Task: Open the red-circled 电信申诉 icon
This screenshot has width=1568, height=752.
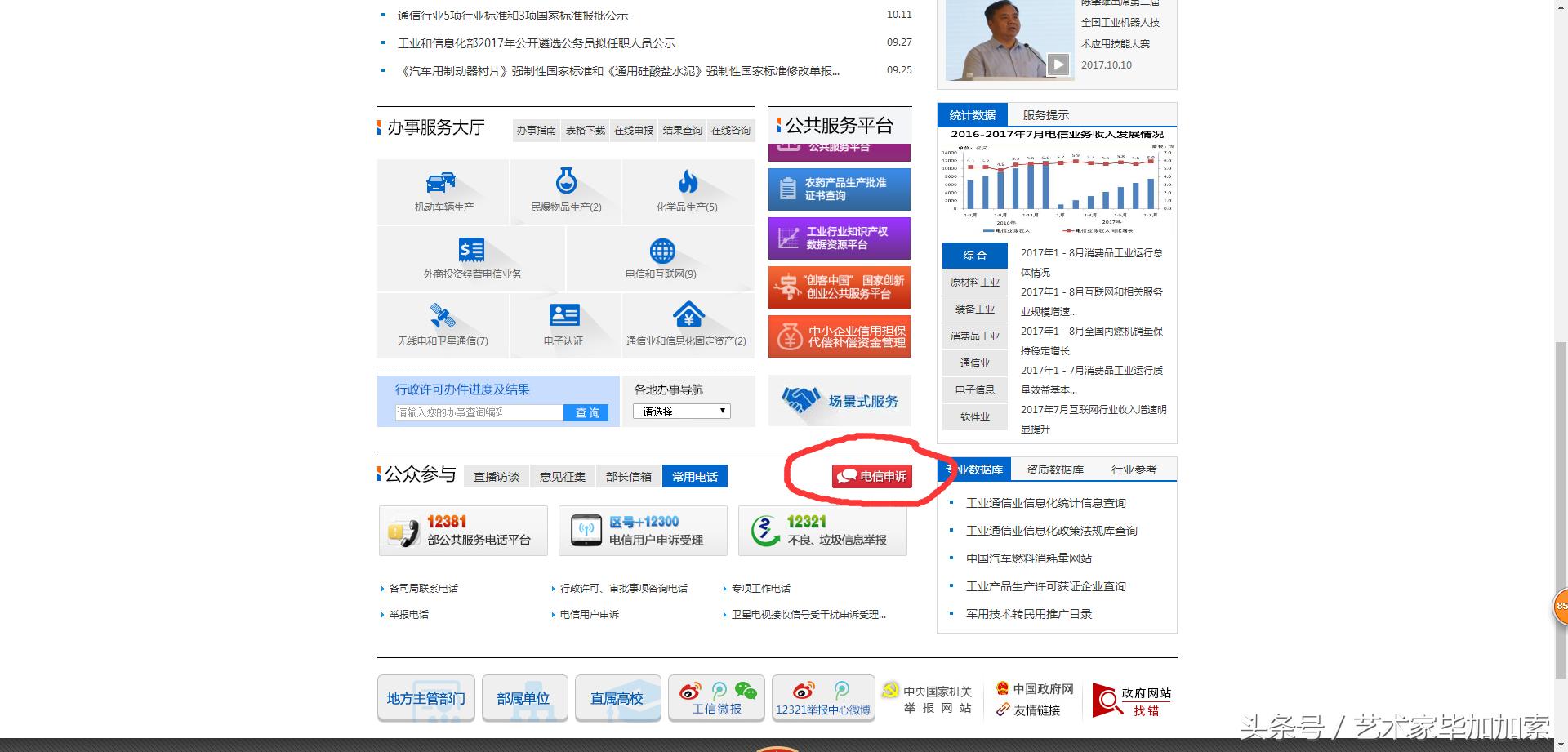Action: (872, 475)
